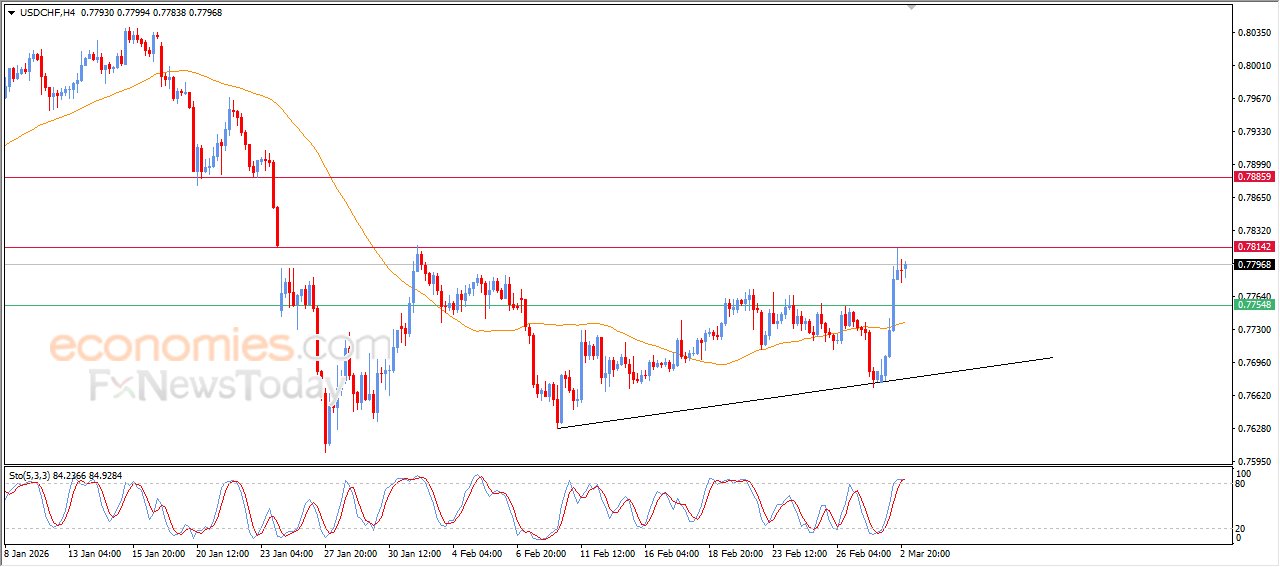1280x567 pixels.
Task: Select the 0.78859 red price label
Action: click(x=1254, y=176)
